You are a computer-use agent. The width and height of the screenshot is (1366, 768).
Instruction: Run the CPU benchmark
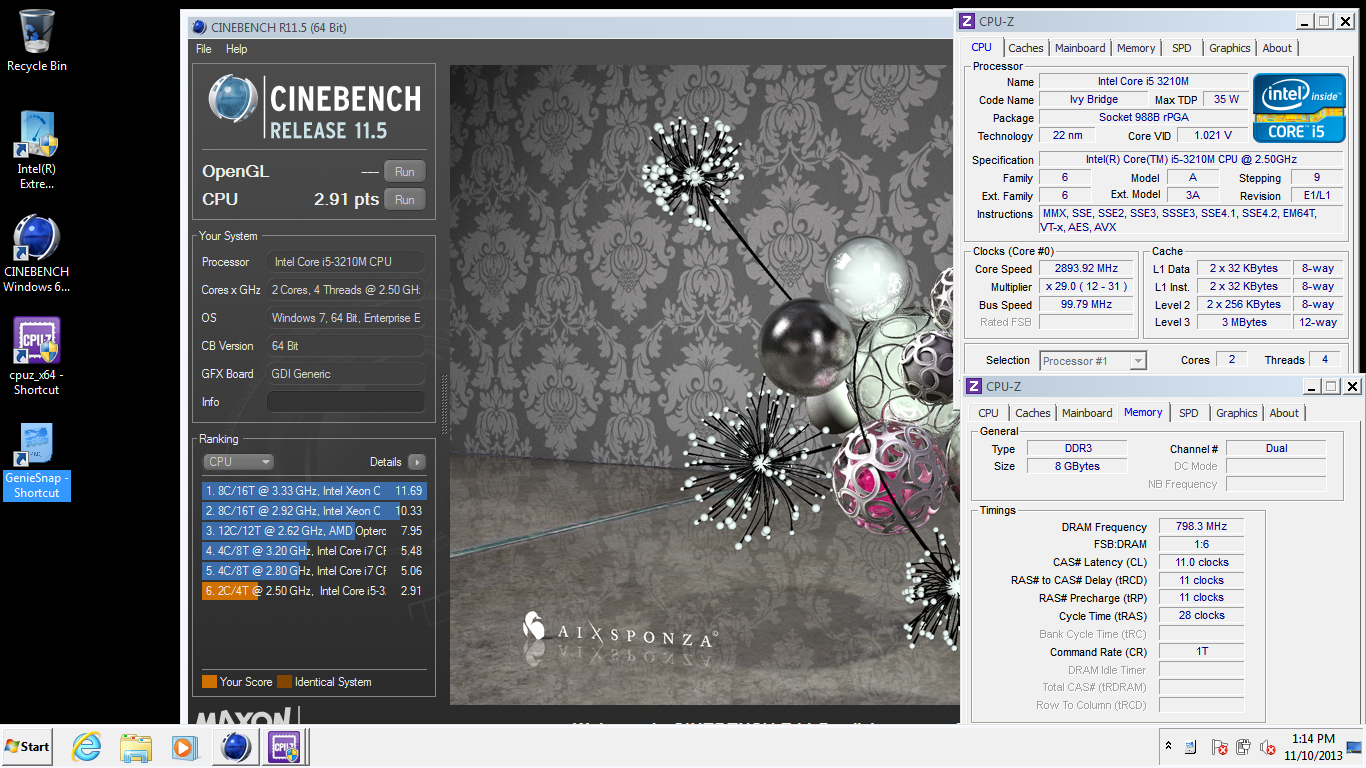[x=404, y=199]
